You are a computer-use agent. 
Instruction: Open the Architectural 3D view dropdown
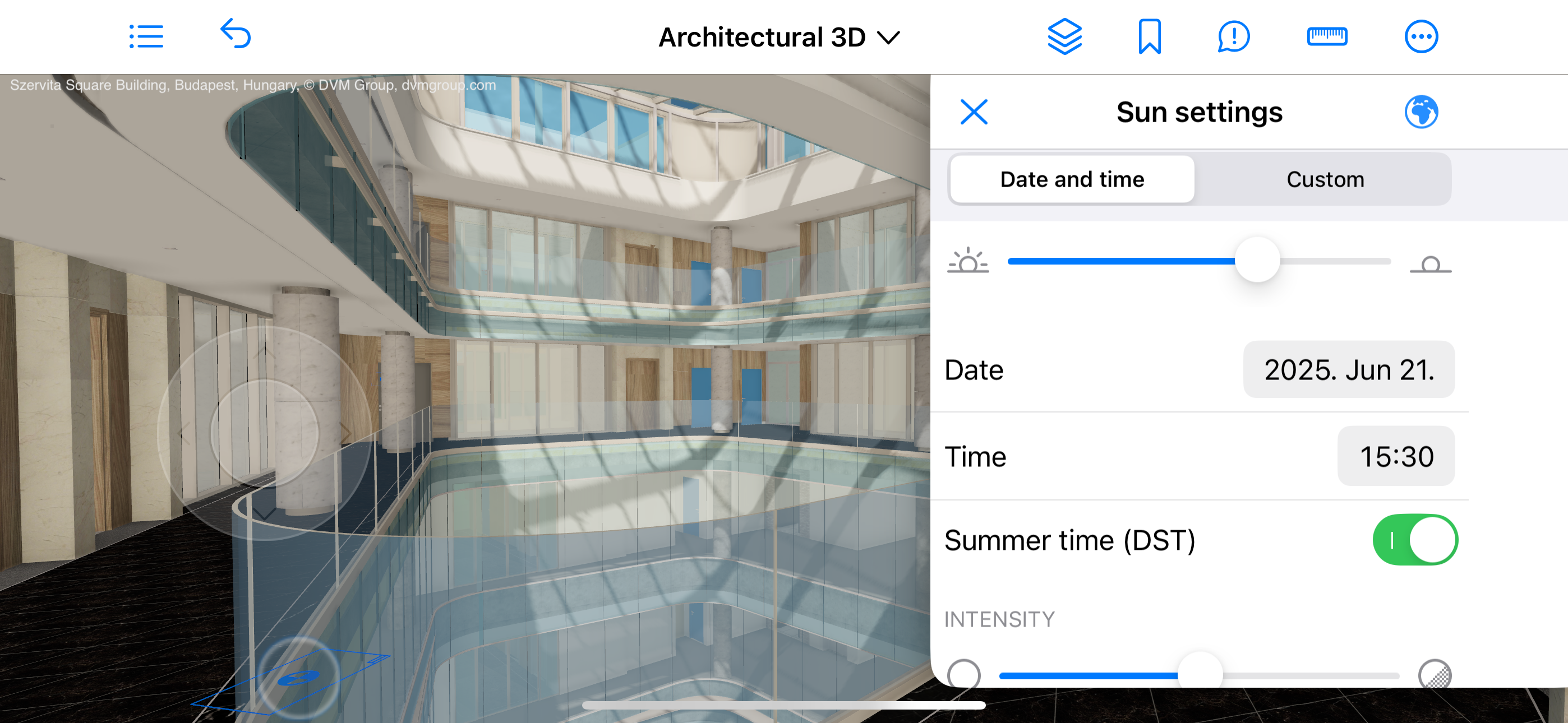779,38
